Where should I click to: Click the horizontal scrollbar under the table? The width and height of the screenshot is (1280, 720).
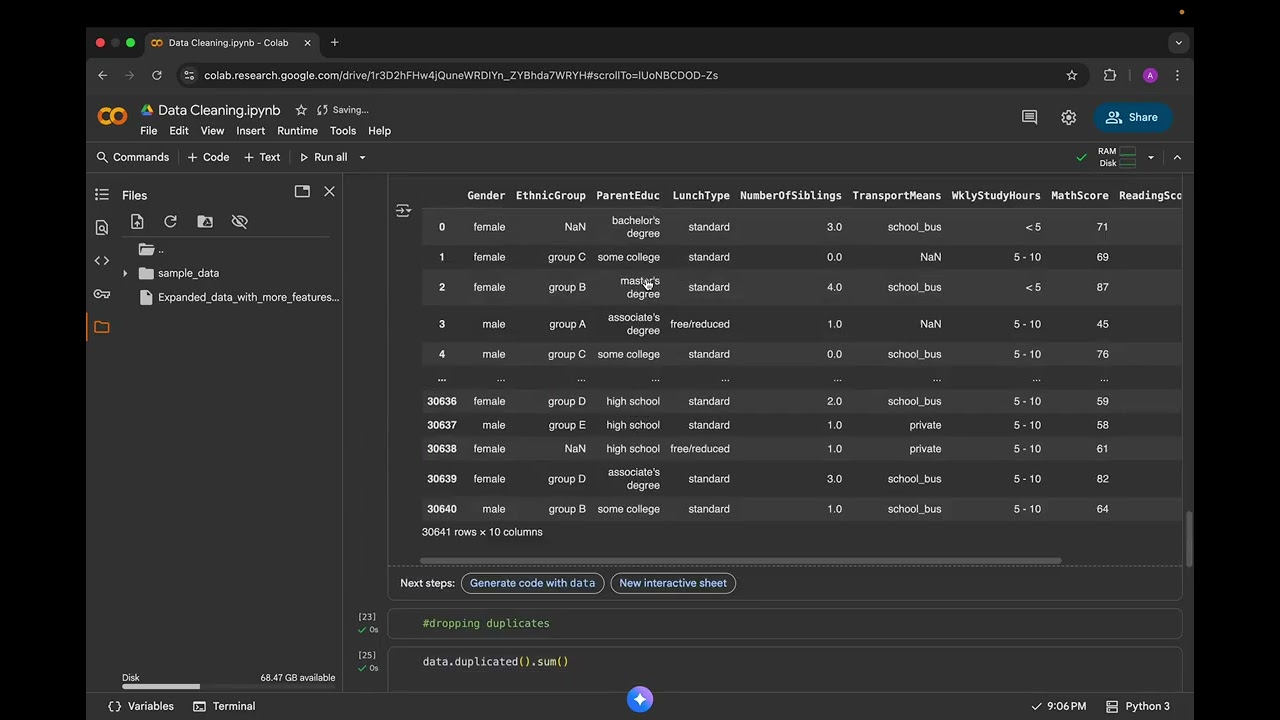tap(740, 560)
